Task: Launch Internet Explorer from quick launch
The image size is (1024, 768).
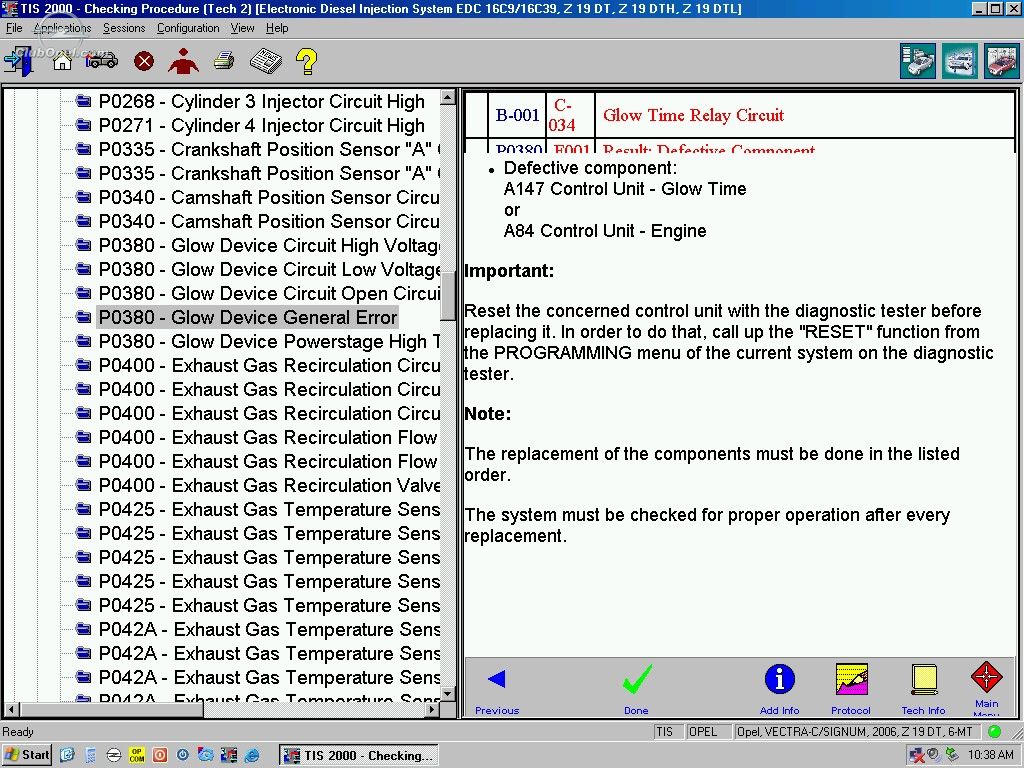Action: (252, 755)
